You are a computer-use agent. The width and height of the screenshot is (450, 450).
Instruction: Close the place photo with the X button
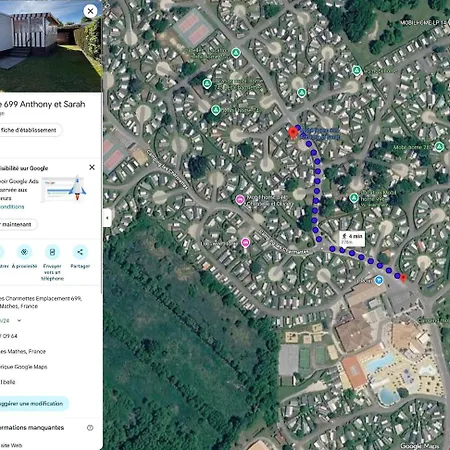[x=90, y=11]
